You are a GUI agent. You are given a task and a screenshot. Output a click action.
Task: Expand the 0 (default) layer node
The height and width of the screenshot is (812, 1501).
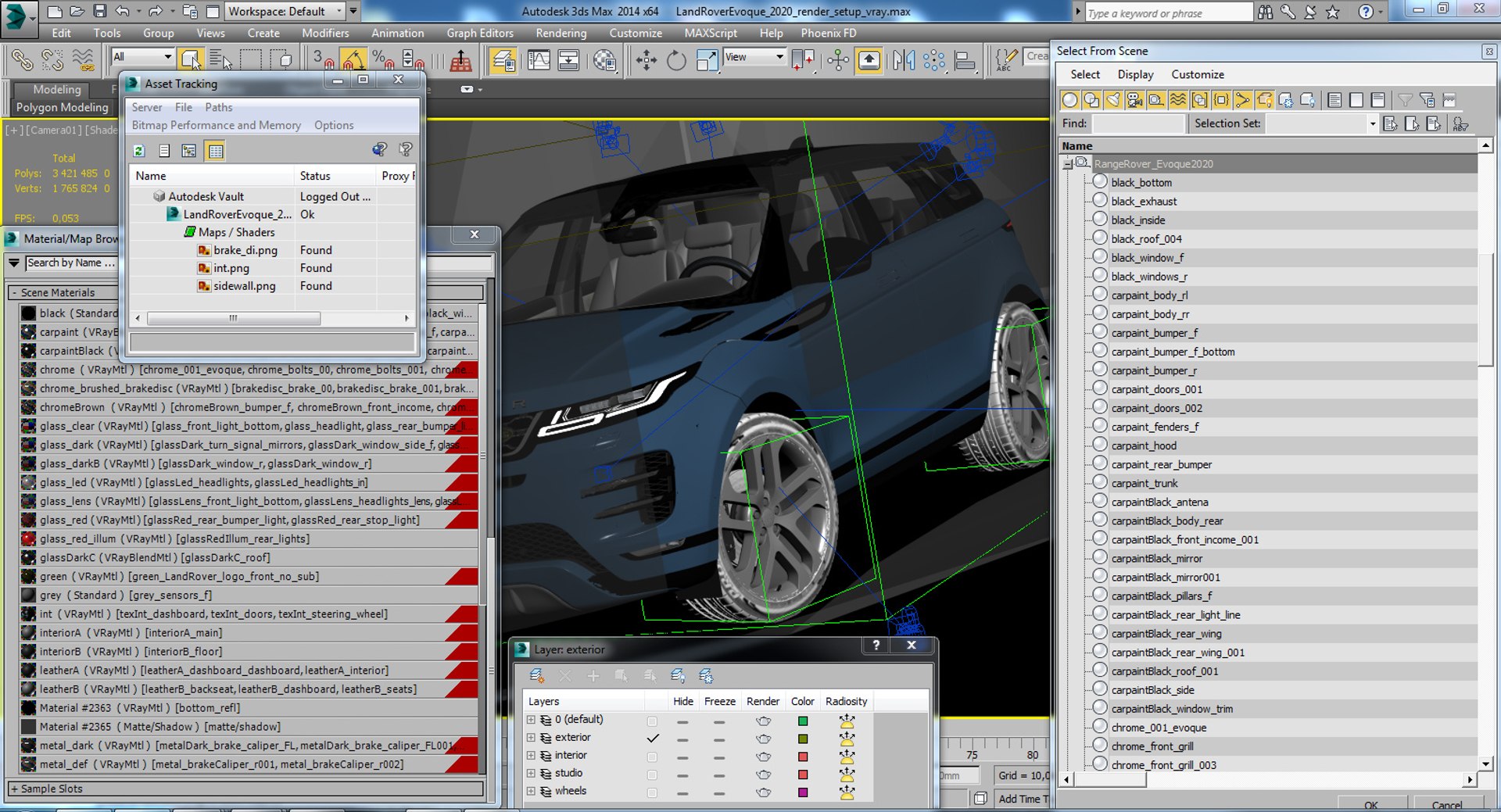coord(532,720)
